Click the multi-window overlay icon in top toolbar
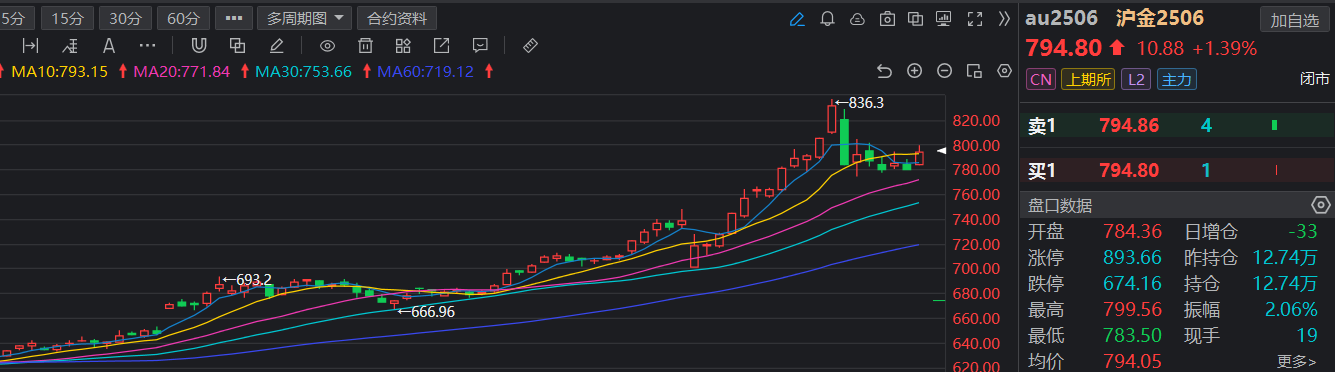This screenshot has height=372, width=1335. coord(915,18)
